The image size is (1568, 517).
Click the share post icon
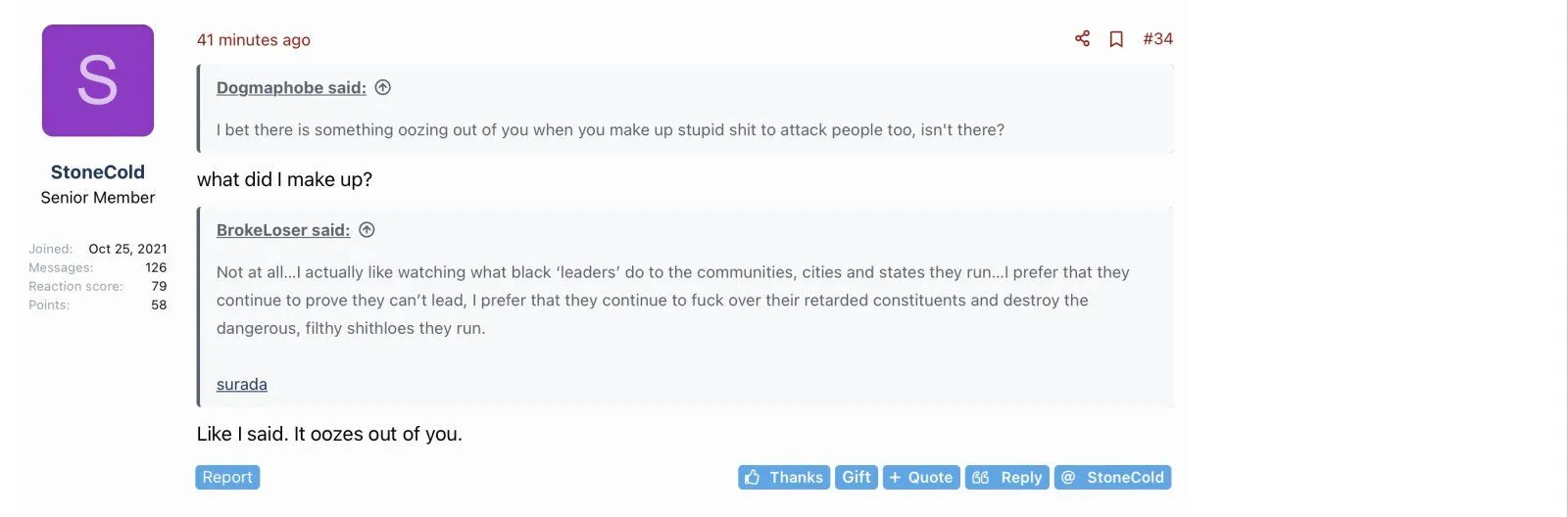[x=1082, y=39]
